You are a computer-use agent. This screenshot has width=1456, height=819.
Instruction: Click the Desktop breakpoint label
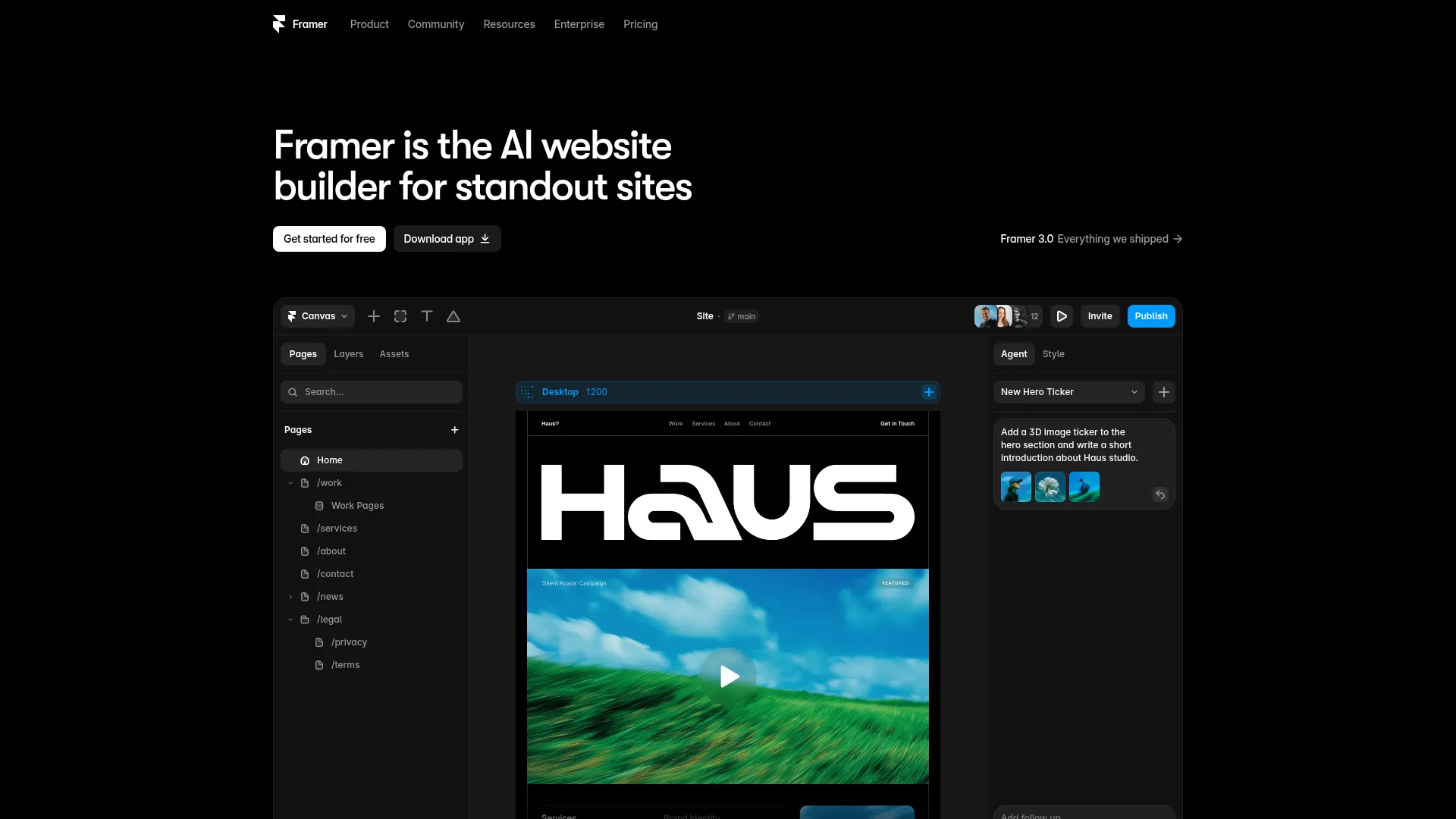(560, 392)
